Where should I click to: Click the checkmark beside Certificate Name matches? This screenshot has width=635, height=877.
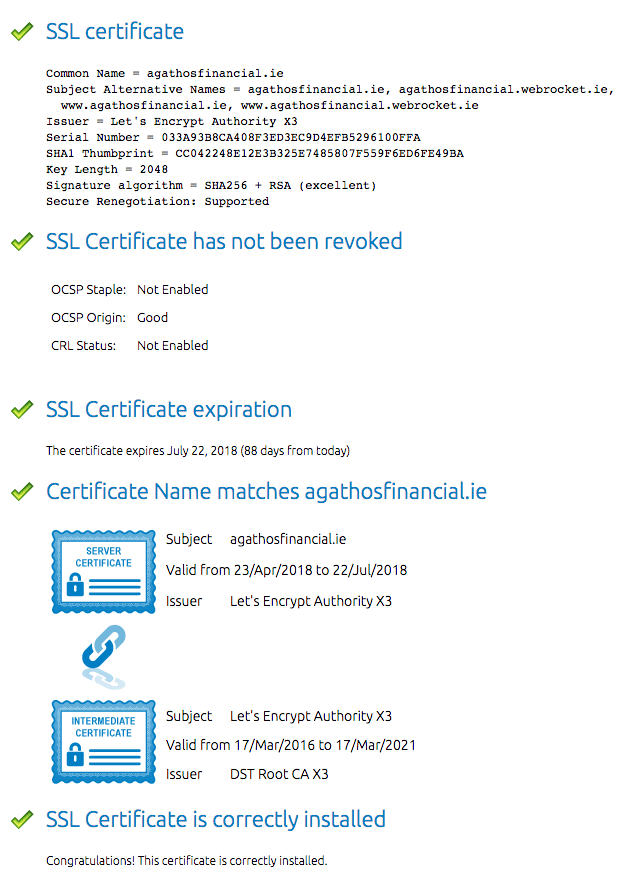click(22, 492)
